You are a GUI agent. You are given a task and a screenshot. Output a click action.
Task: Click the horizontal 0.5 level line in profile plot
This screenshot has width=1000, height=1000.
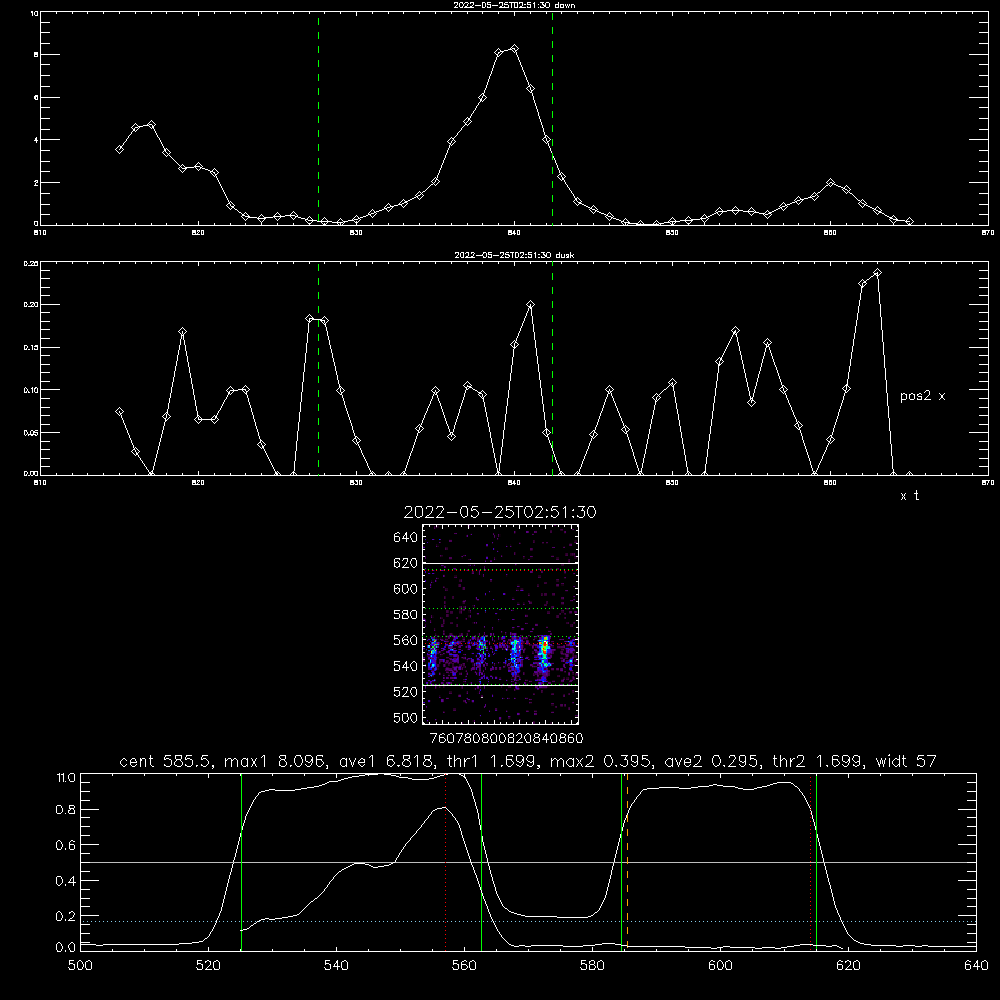[x=528, y=862]
